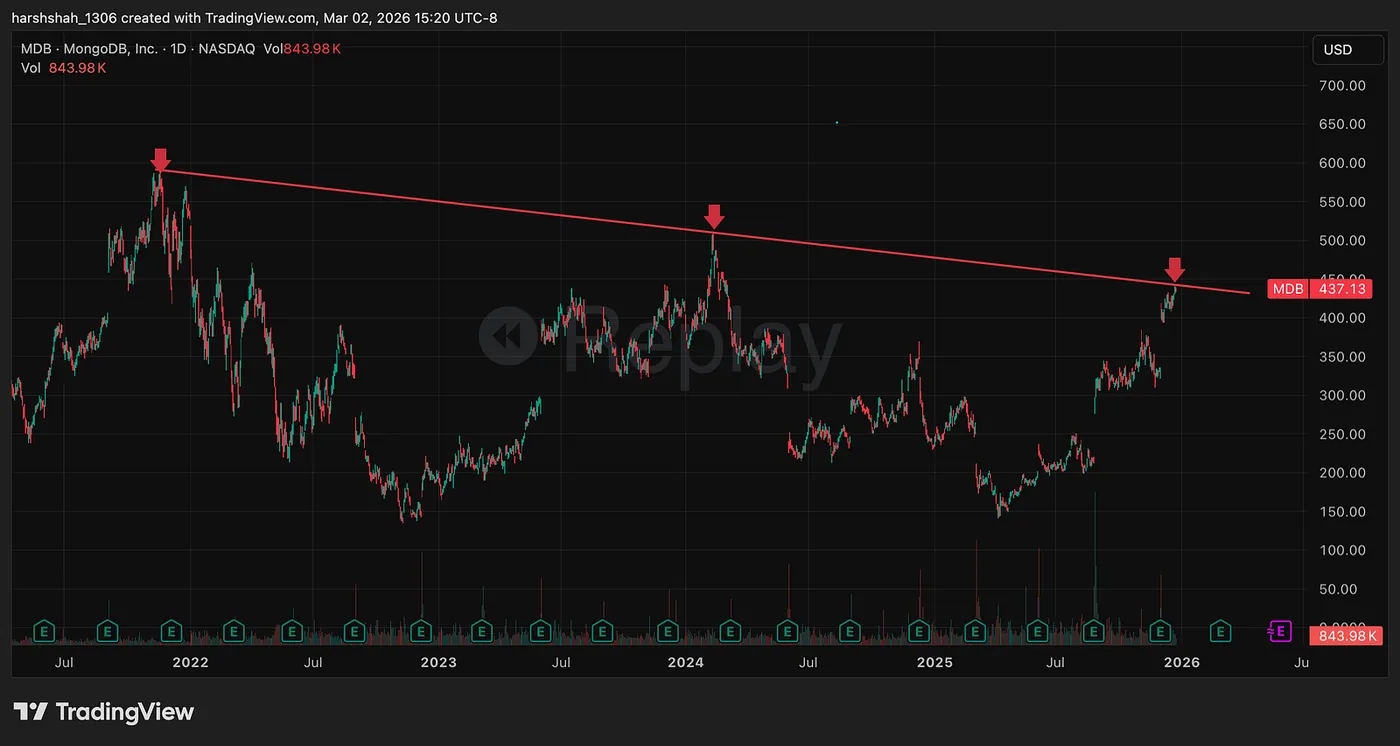Click the 150.00 price axis label
Screen dimensions: 1400x746
[x=1344, y=511]
